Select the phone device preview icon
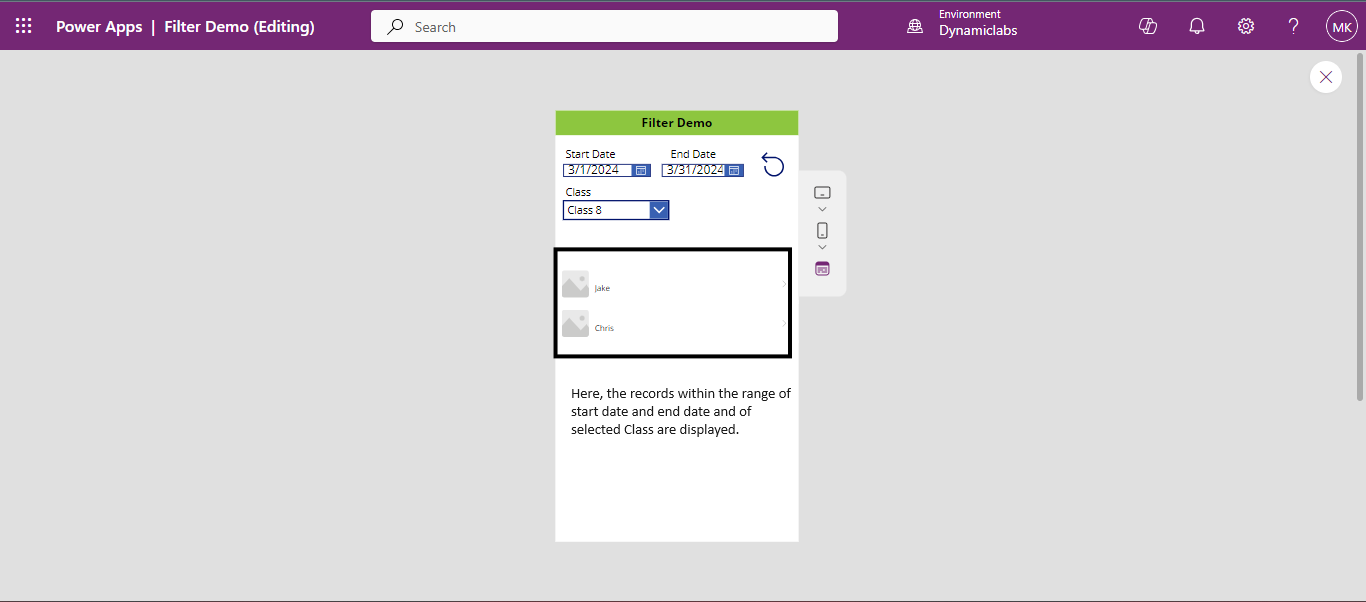 pos(822,230)
